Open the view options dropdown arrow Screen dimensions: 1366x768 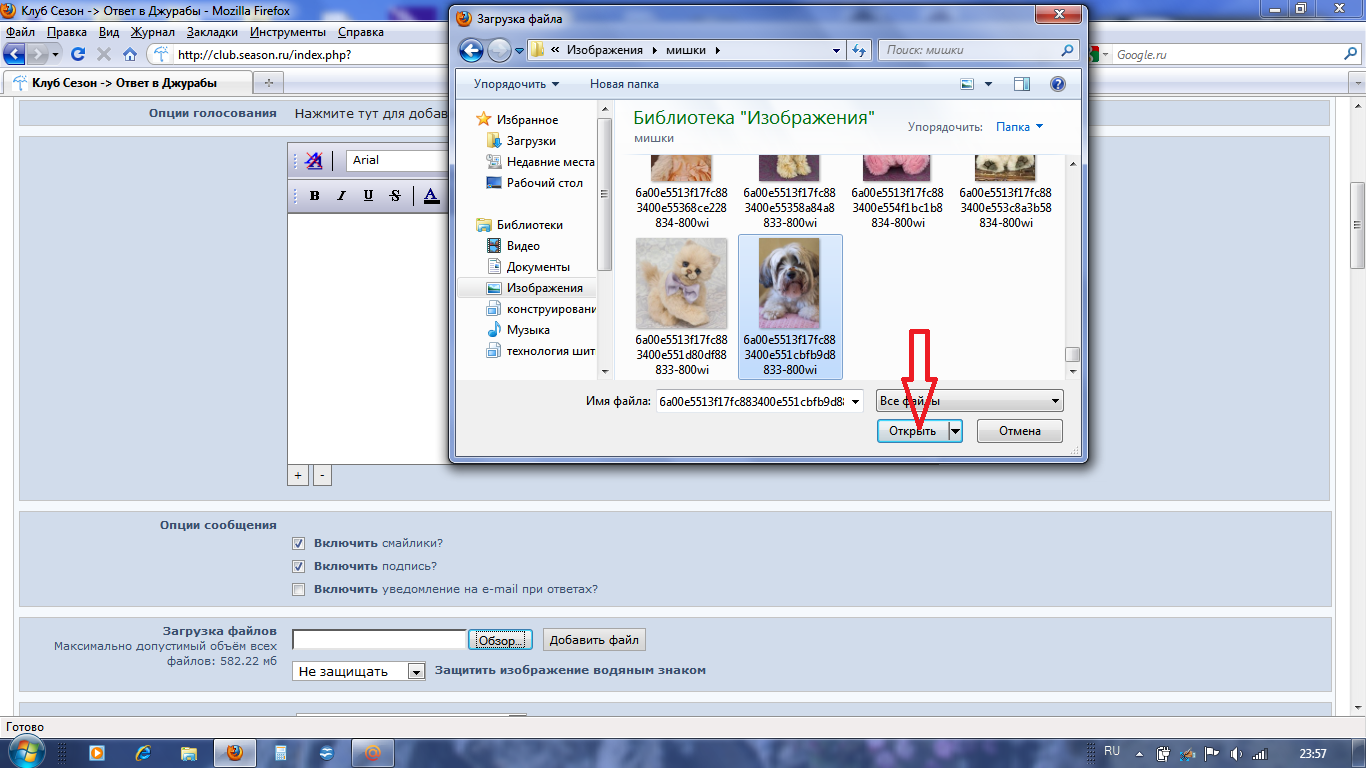(x=988, y=84)
